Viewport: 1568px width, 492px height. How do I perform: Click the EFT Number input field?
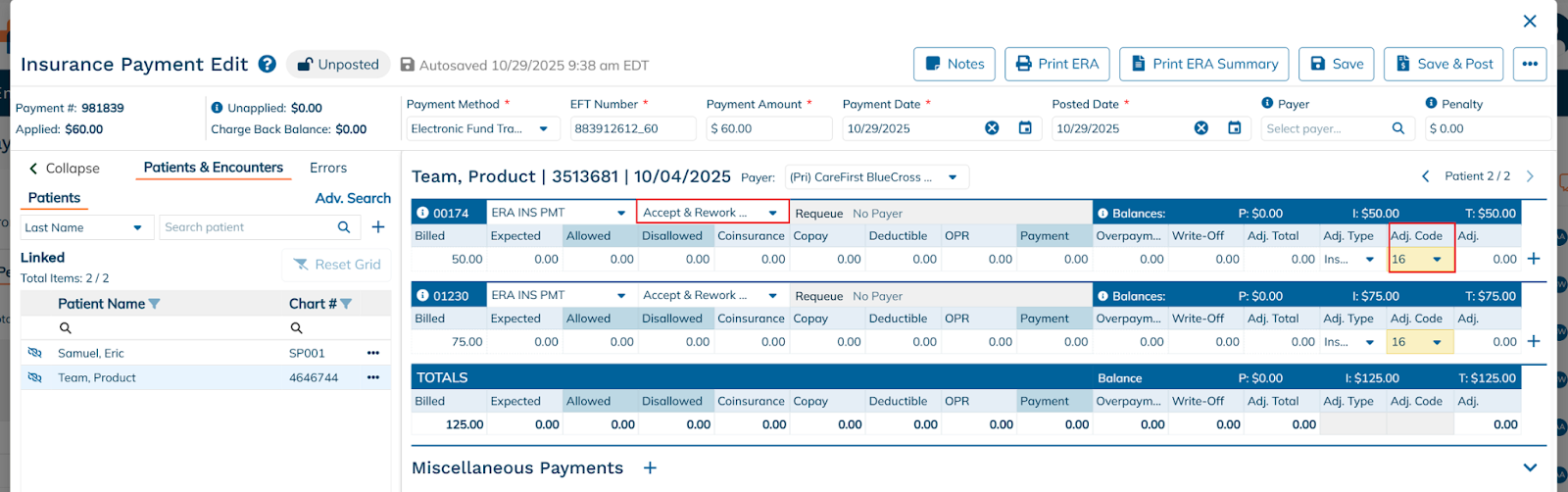click(x=632, y=128)
